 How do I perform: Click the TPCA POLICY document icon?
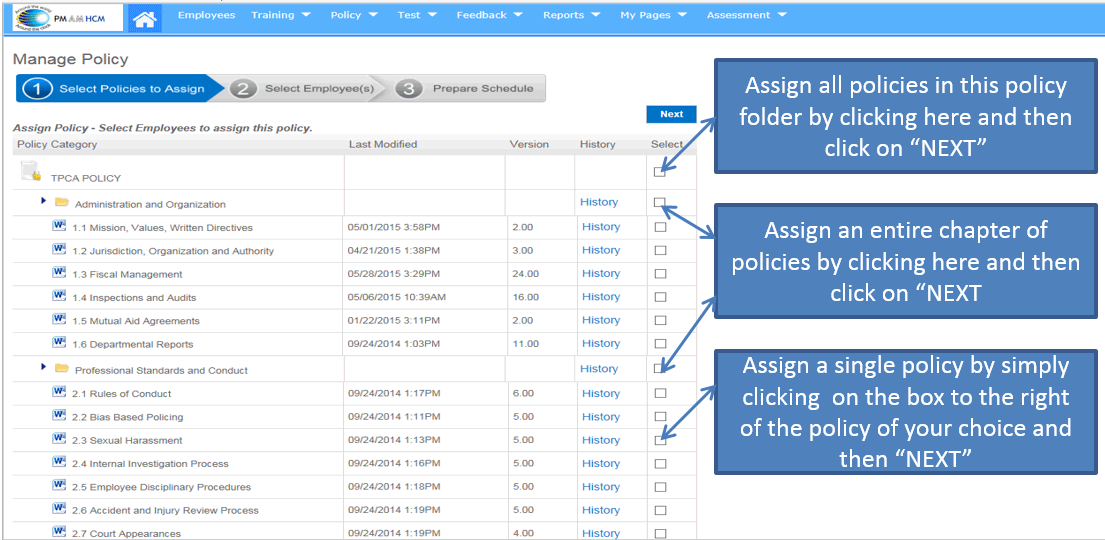coord(30,172)
